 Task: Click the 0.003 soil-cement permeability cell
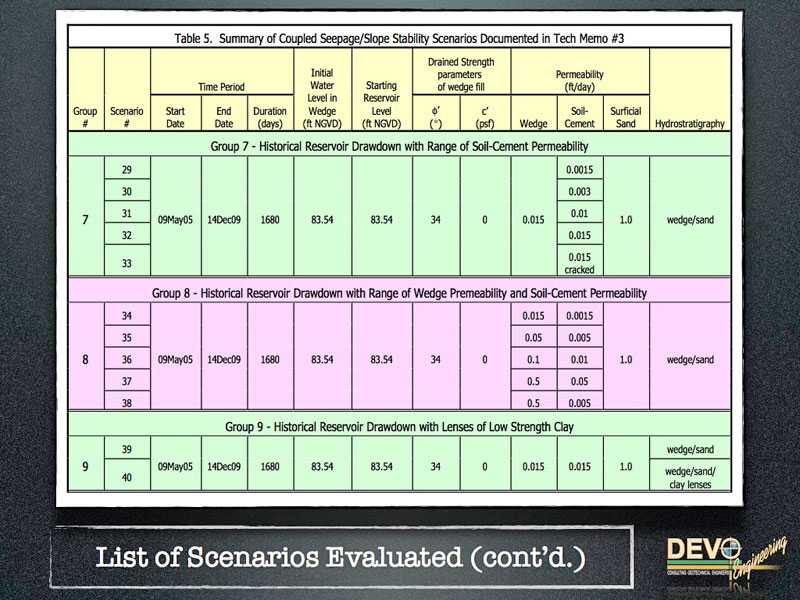(x=579, y=192)
